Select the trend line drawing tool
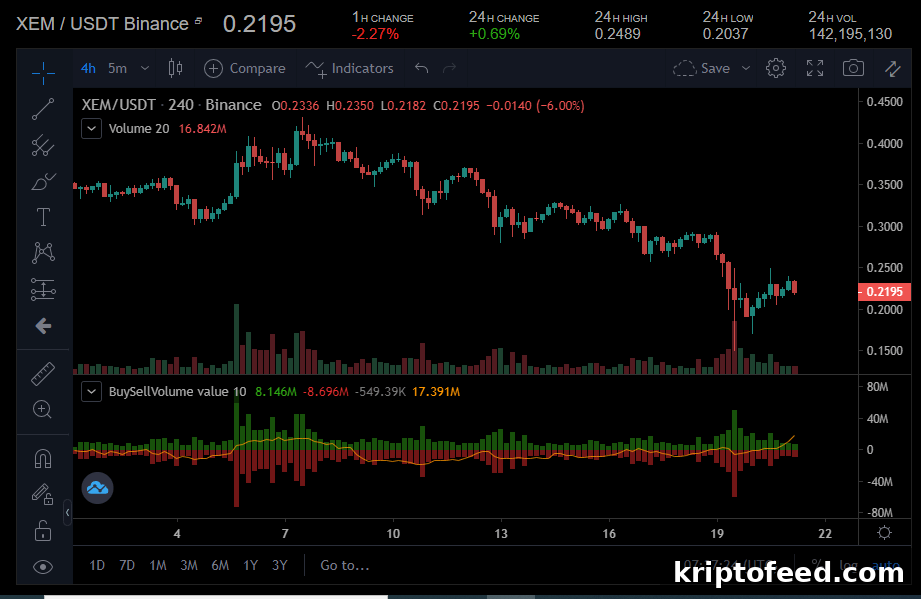The image size is (921, 599). (x=43, y=109)
